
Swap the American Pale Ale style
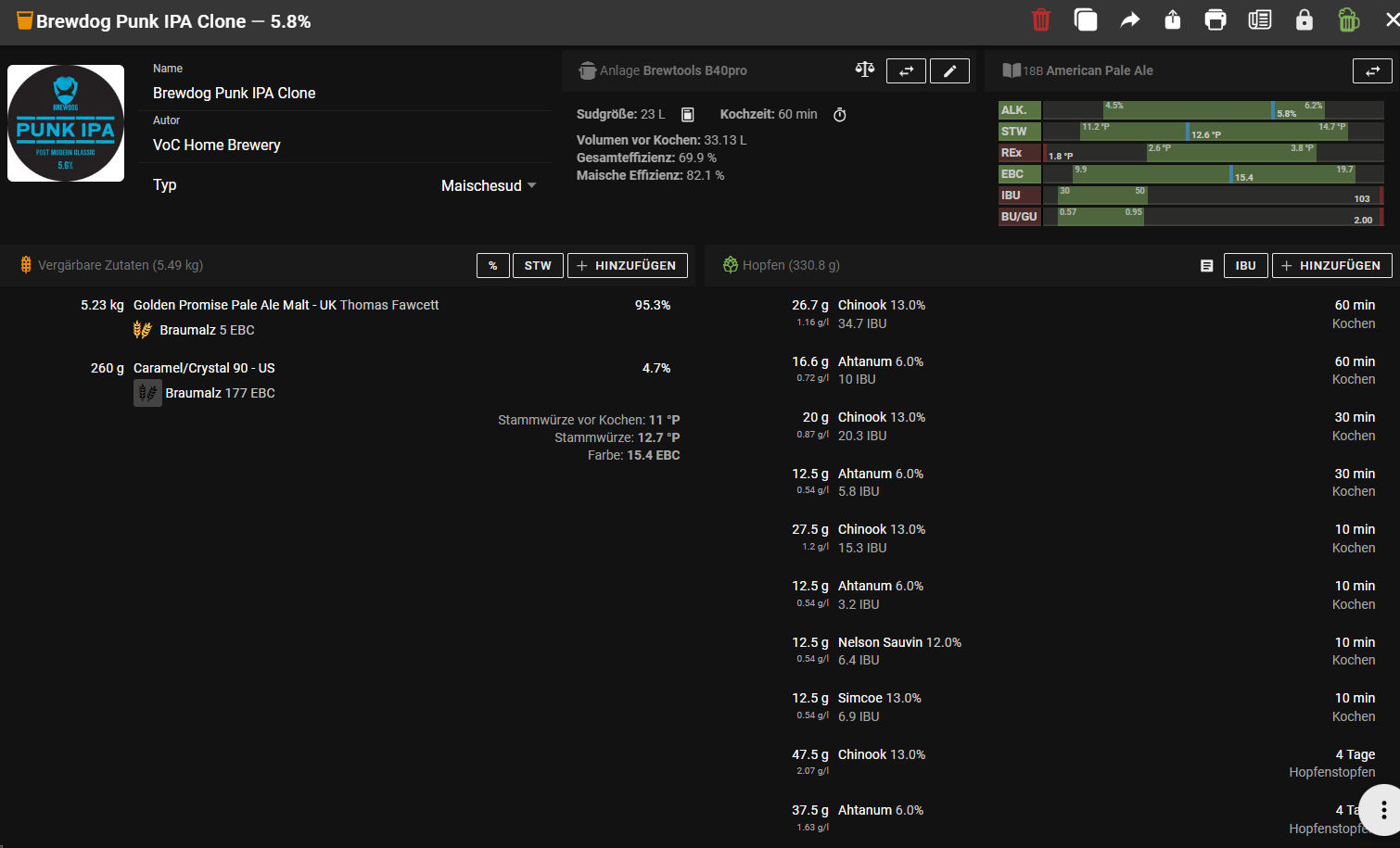pyautogui.click(x=1372, y=71)
